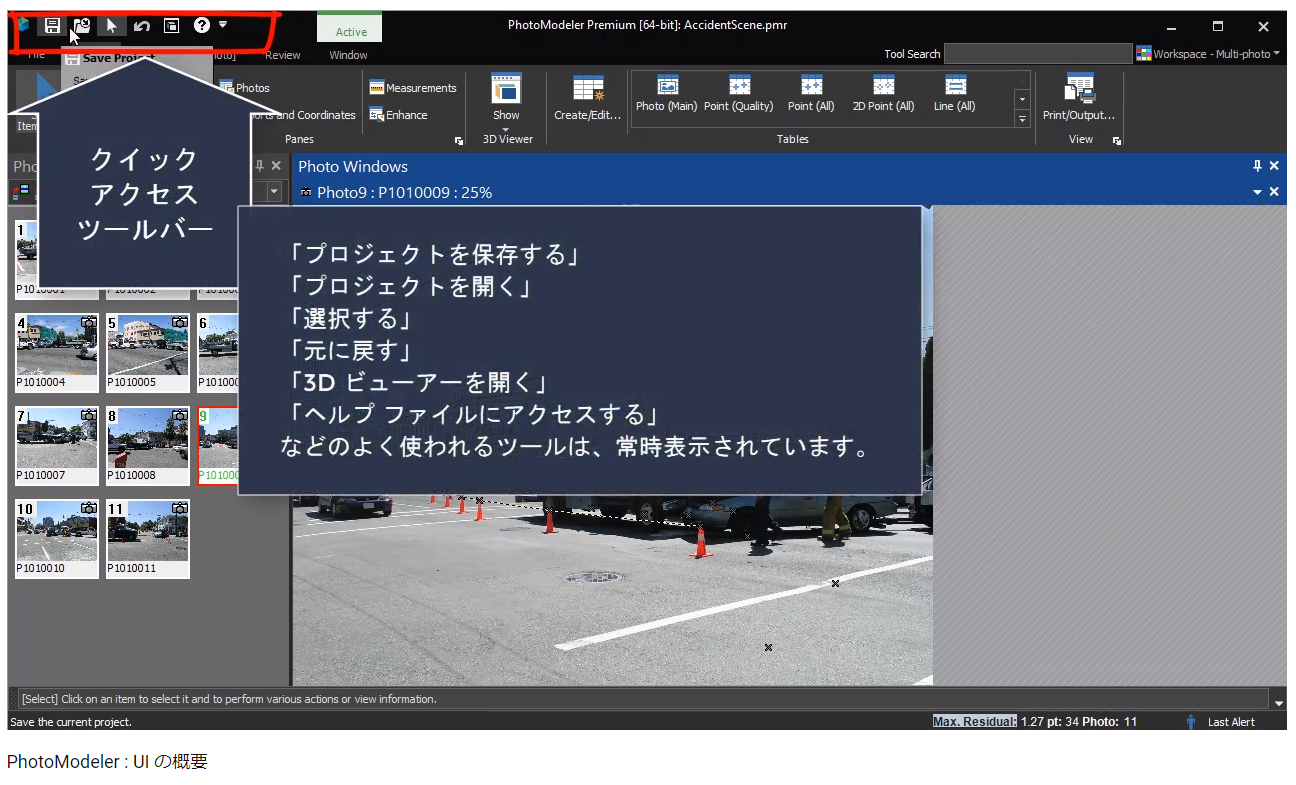1296x785 pixels.
Task: Select thumbnail 8 labeled P1010008
Action: (148, 446)
